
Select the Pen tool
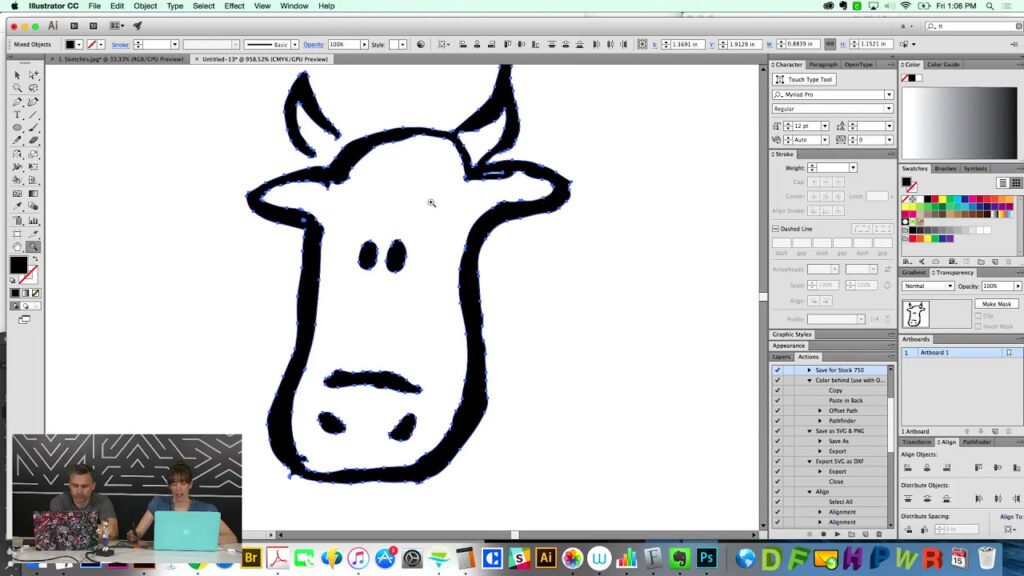(18, 102)
